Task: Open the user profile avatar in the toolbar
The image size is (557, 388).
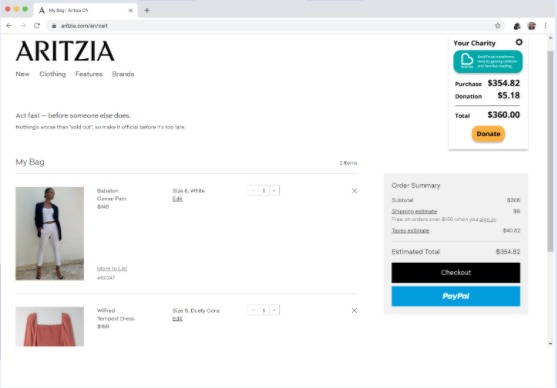Action: click(531, 26)
